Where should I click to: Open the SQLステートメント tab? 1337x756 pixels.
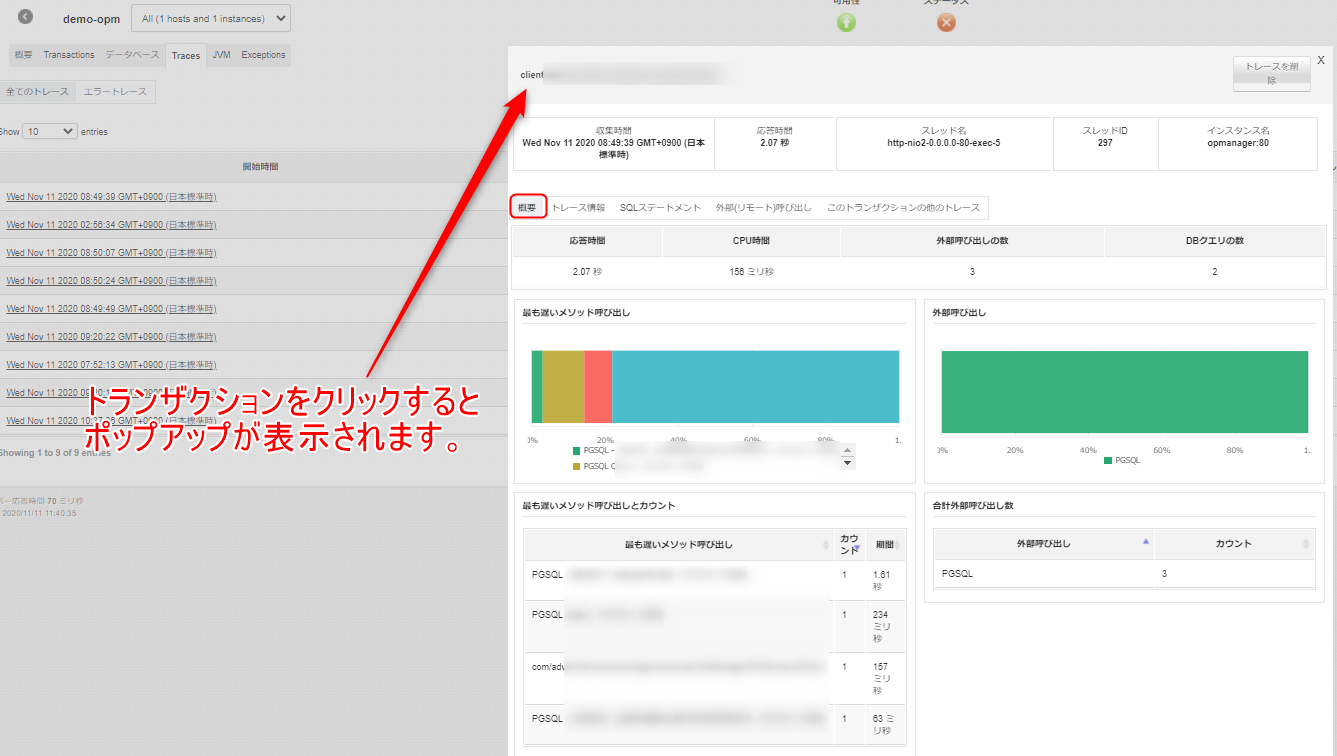660,208
